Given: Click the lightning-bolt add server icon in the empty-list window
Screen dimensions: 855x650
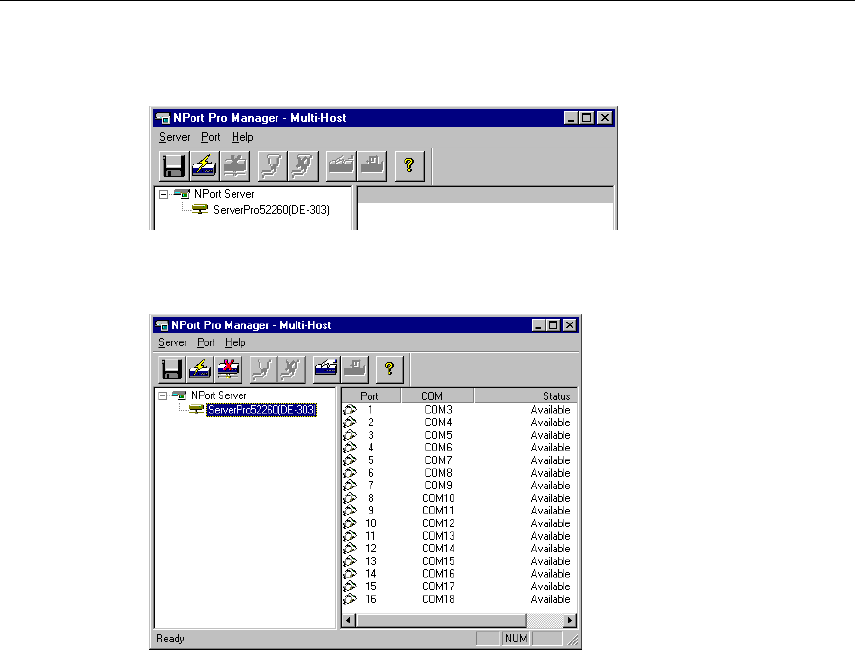Looking at the screenshot, I should [204, 166].
